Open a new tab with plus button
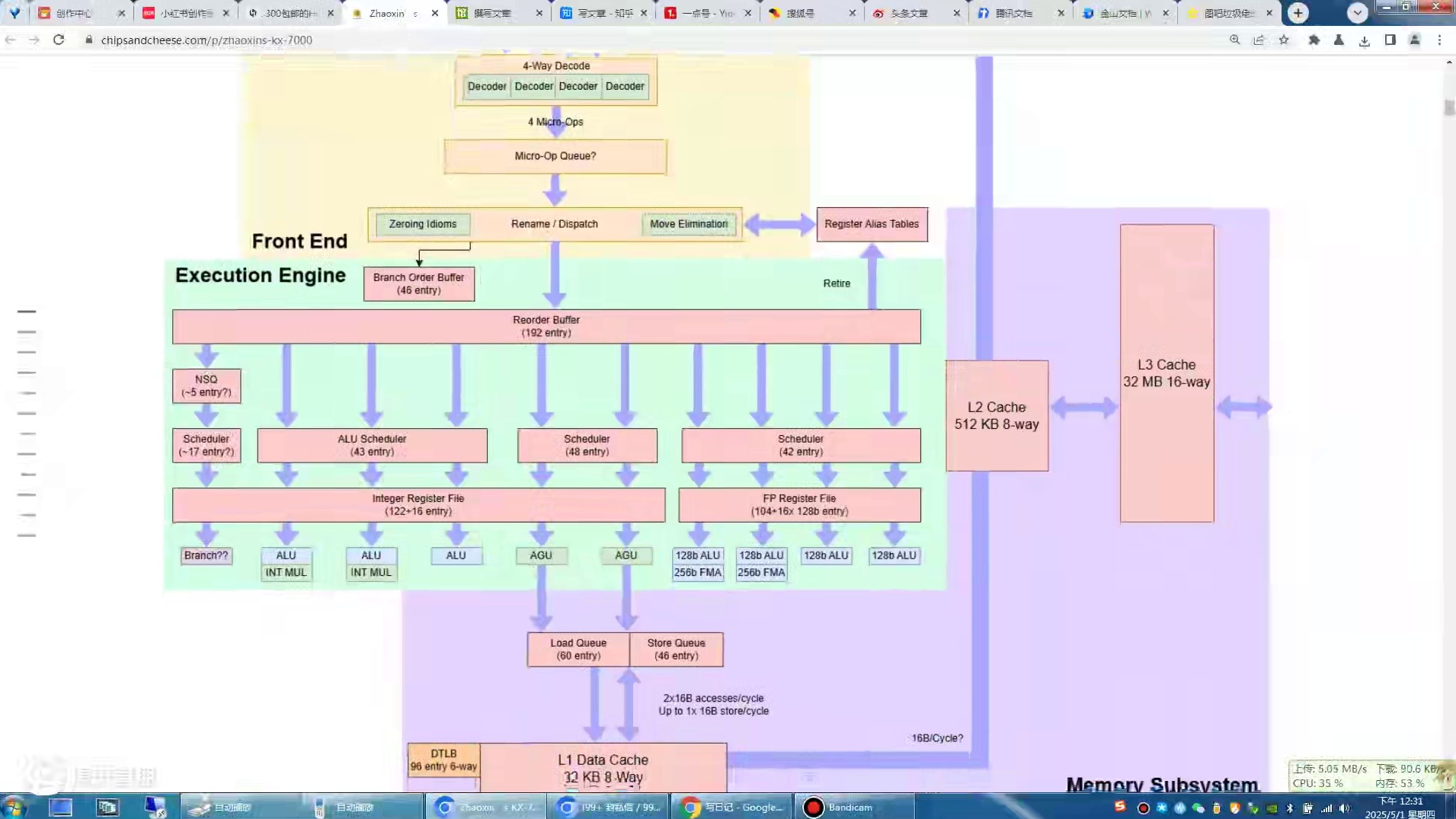The image size is (1456, 819). tap(1298, 13)
